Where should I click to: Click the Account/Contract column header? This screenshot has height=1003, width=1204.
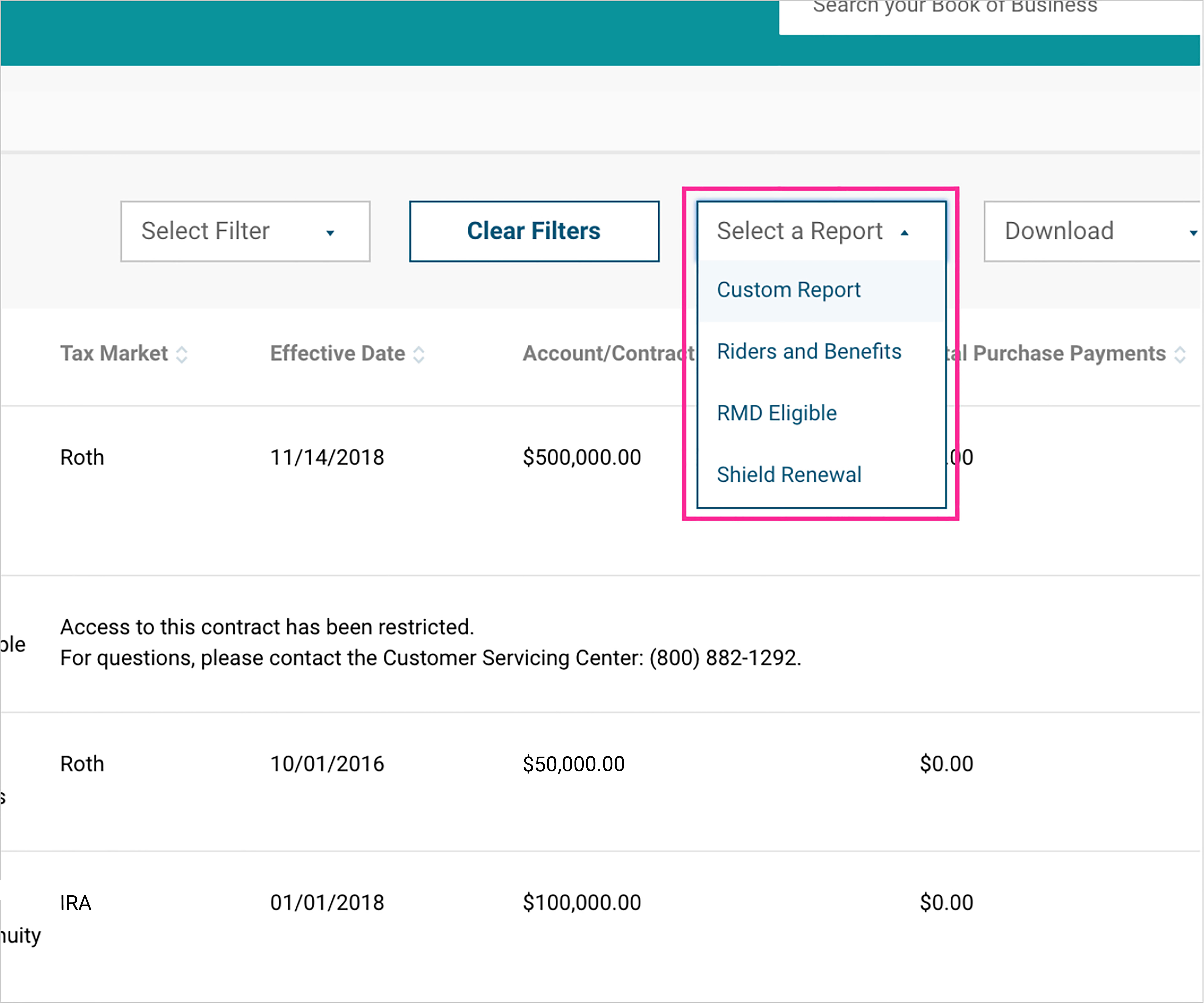608,353
